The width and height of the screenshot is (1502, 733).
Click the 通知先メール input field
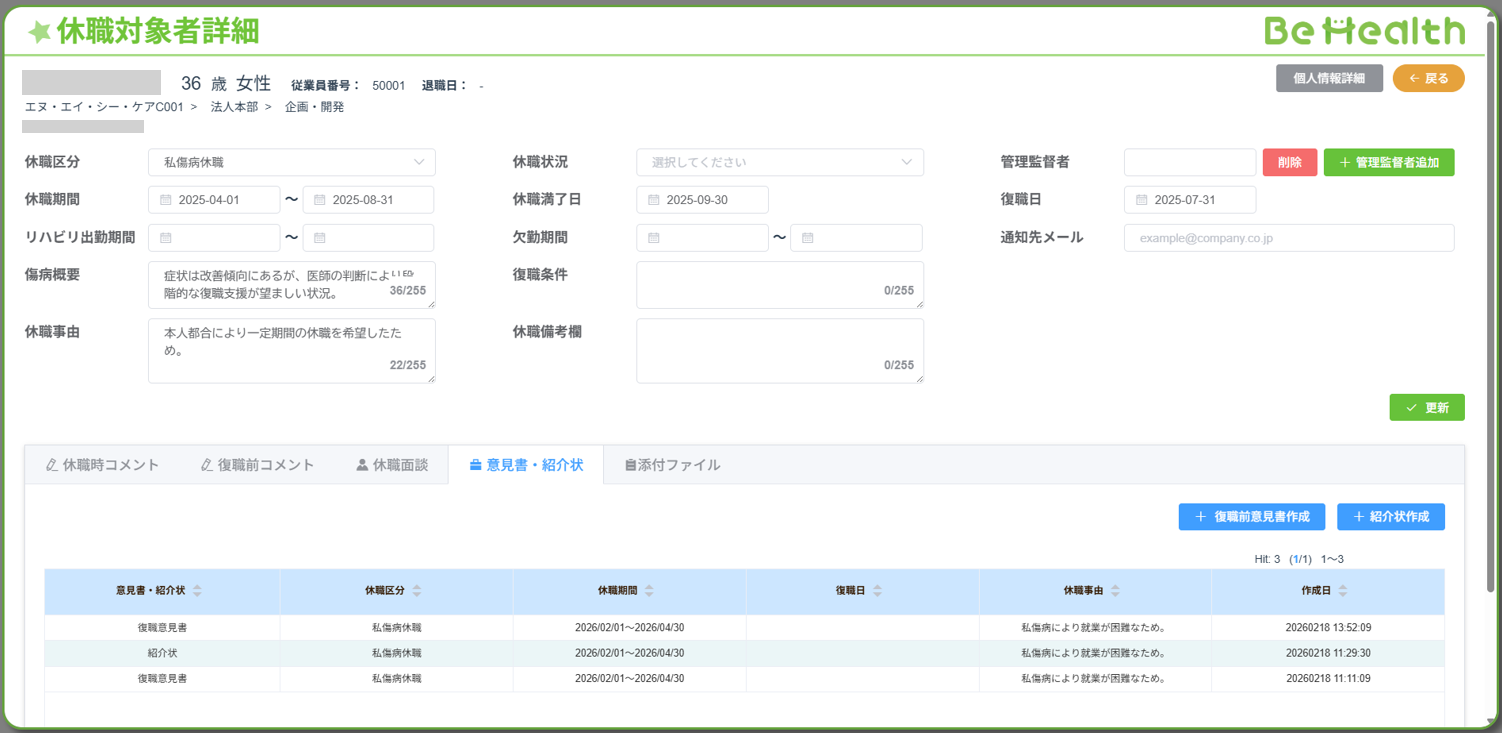pos(1288,238)
